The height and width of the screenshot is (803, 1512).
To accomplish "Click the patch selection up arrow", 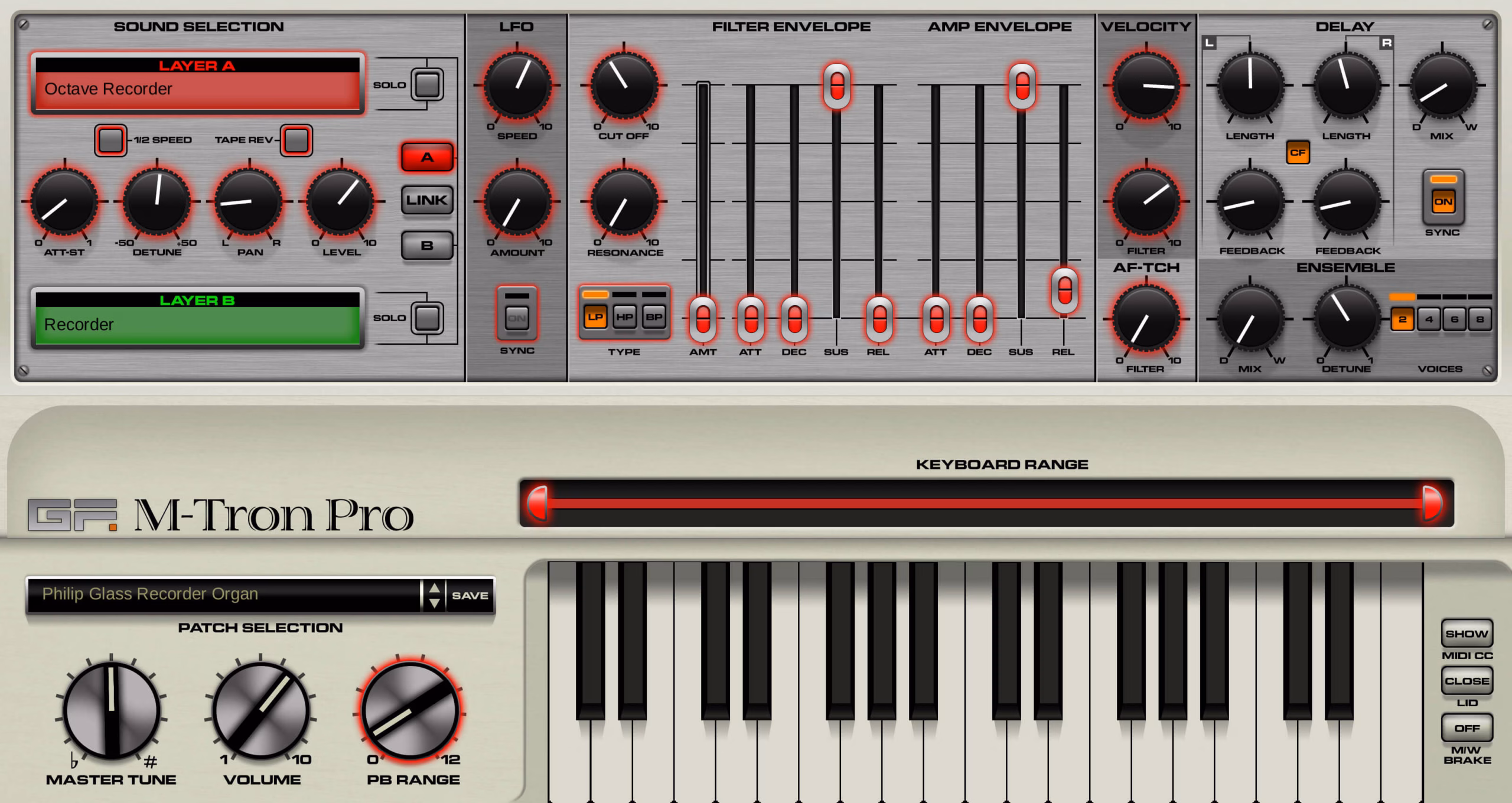I will point(434,589).
